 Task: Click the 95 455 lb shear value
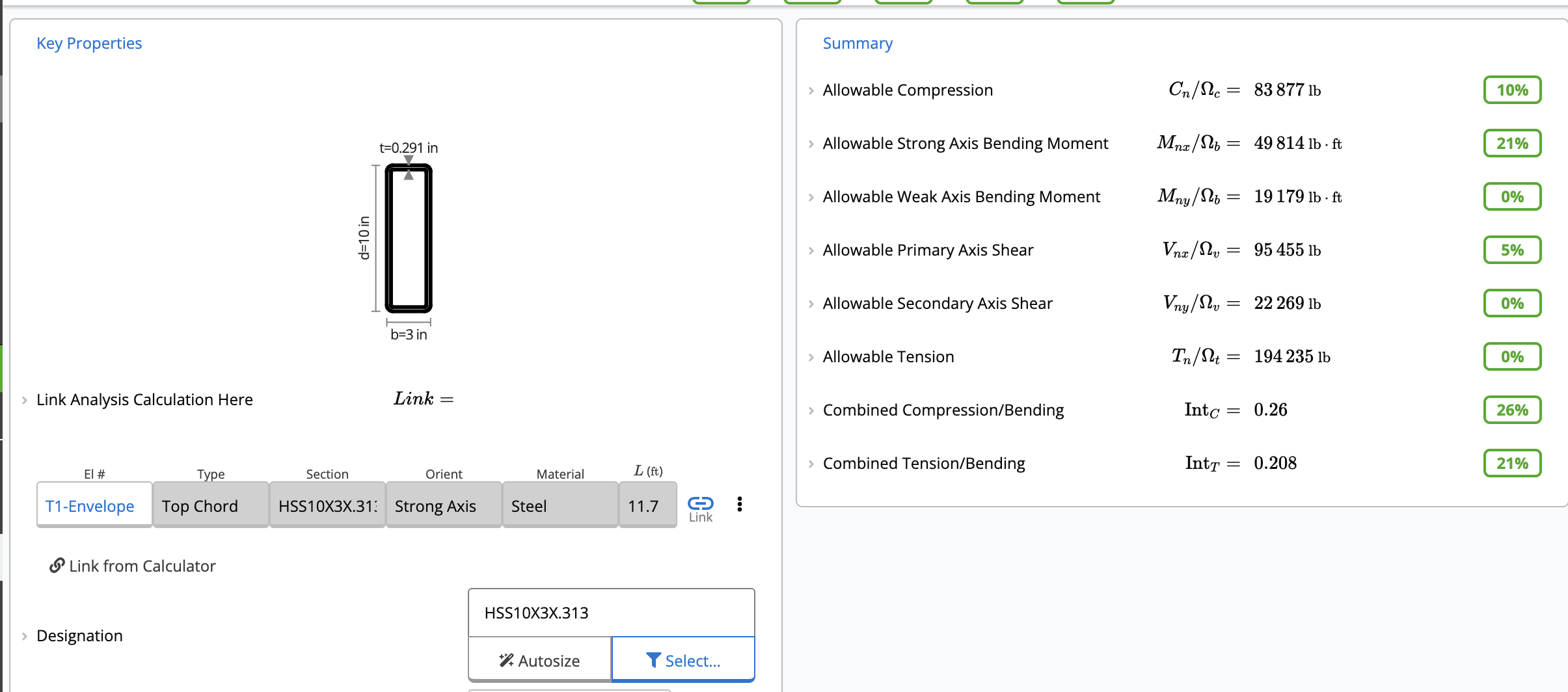(1287, 250)
